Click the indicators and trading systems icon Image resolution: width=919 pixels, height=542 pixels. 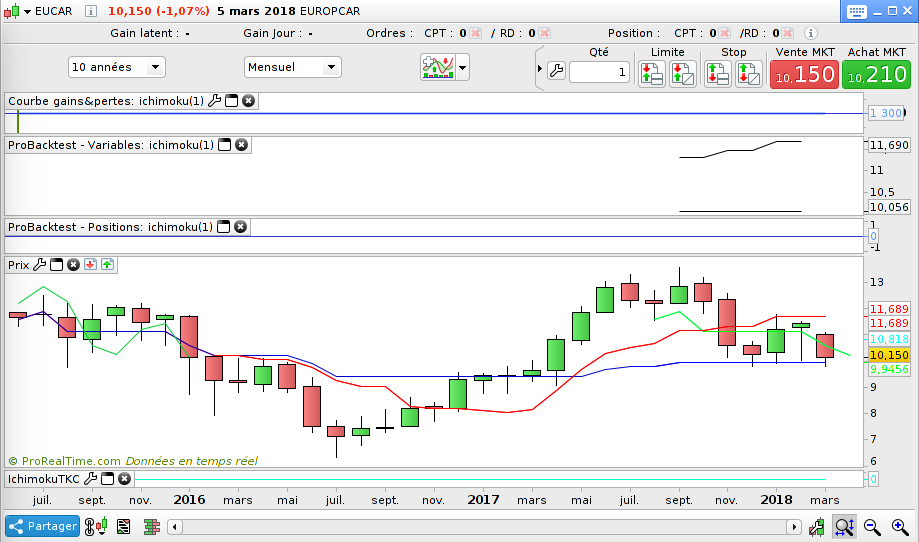tap(438, 67)
